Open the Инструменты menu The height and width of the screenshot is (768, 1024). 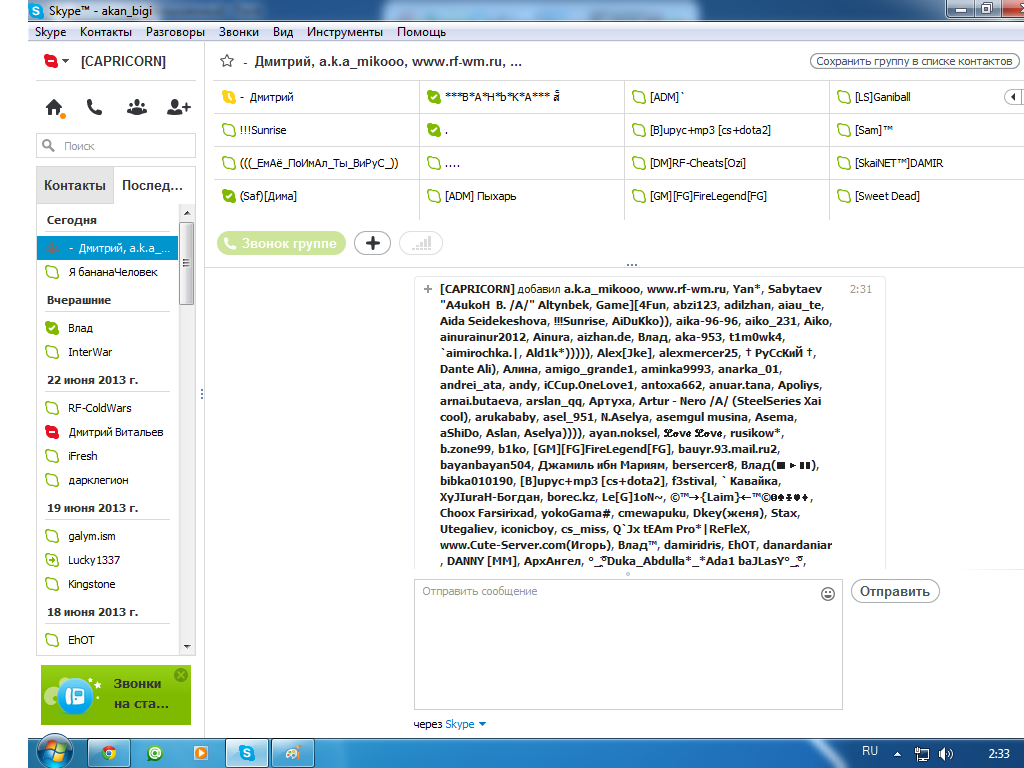[345, 32]
